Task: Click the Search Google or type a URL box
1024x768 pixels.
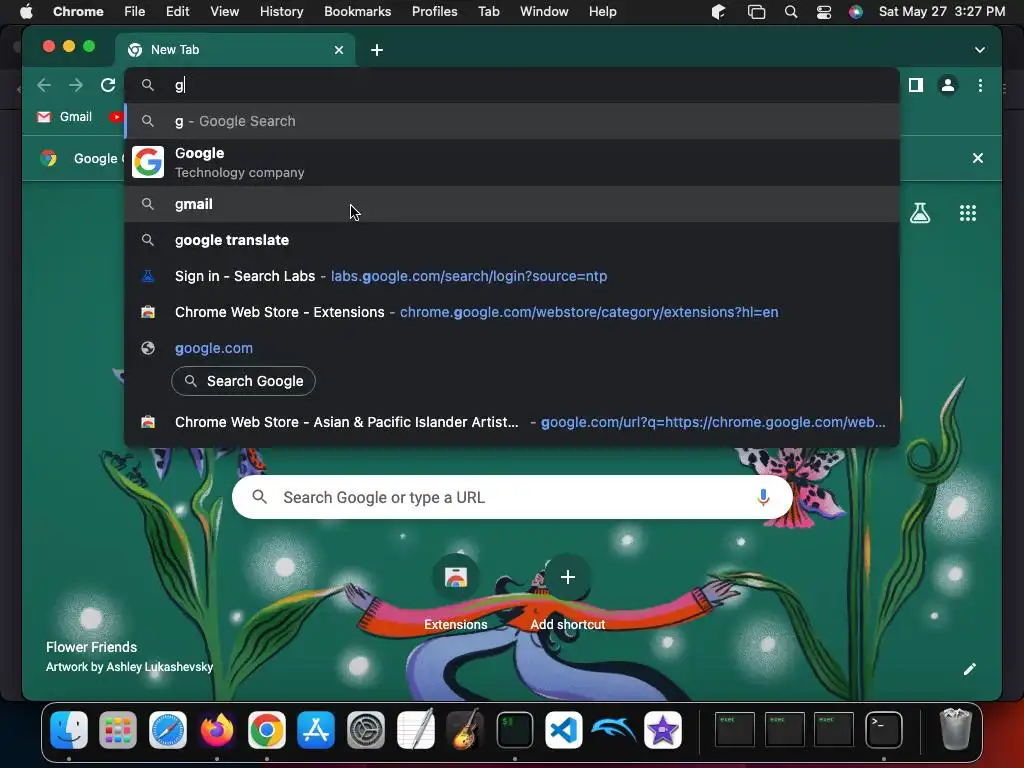Action: click(512, 497)
